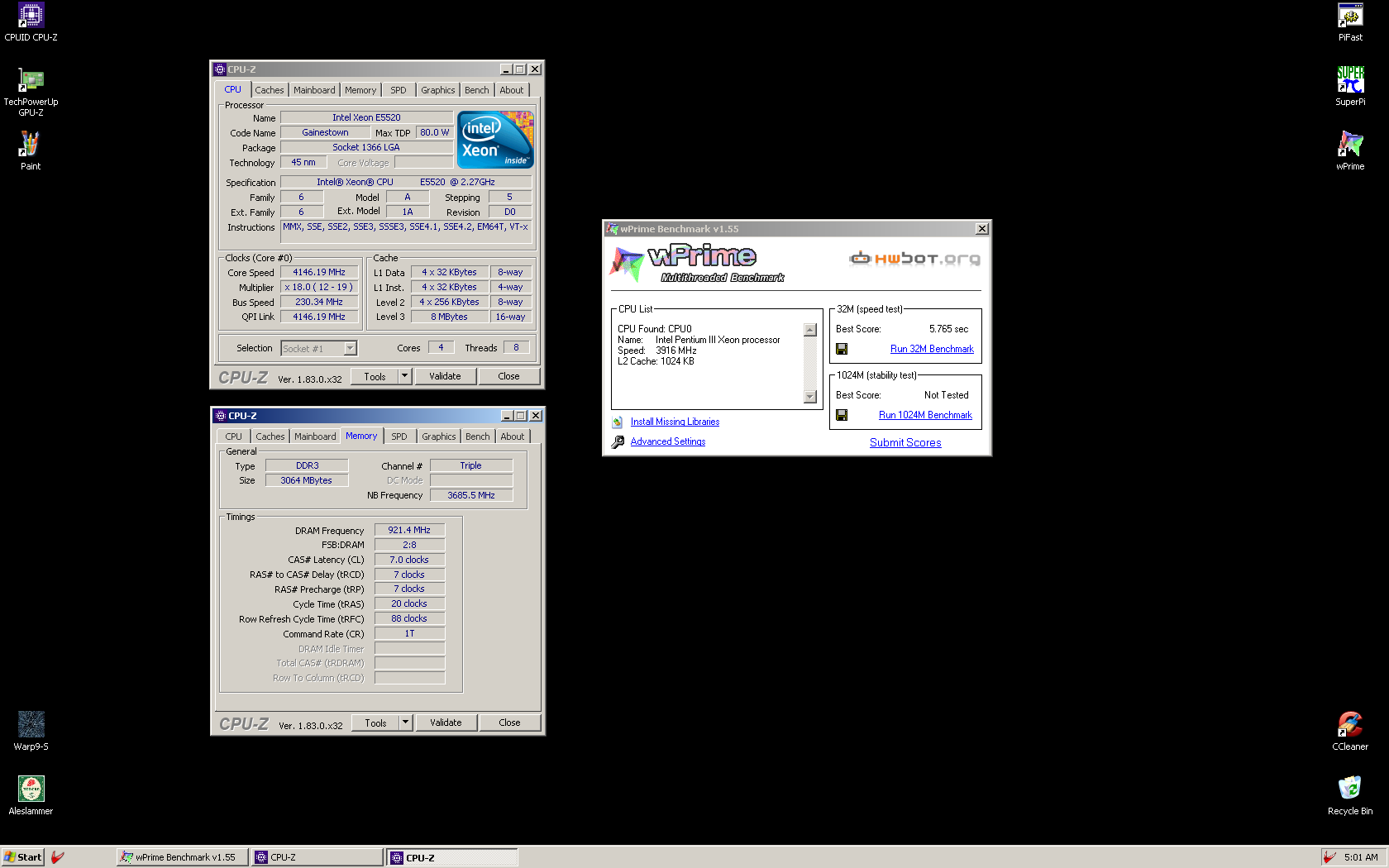Click CPU List scrollbar down arrow
1389x868 pixels.
[x=810, y=397]
